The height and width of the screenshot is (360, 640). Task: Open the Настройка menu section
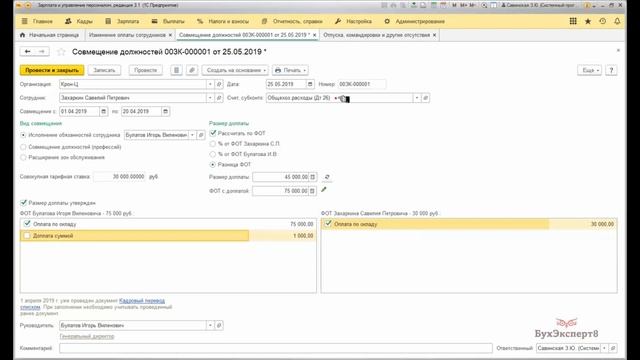353,21
